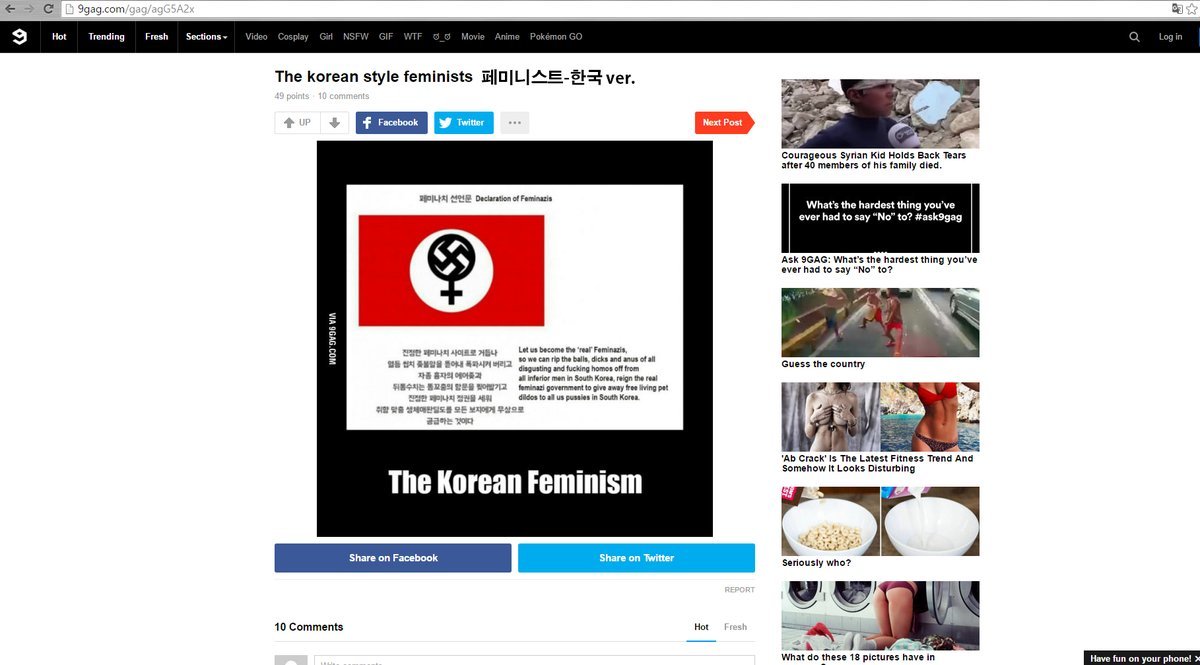1200x665 pixels.
Task: Select the Hot comments tab
Action: coord(701,627)
